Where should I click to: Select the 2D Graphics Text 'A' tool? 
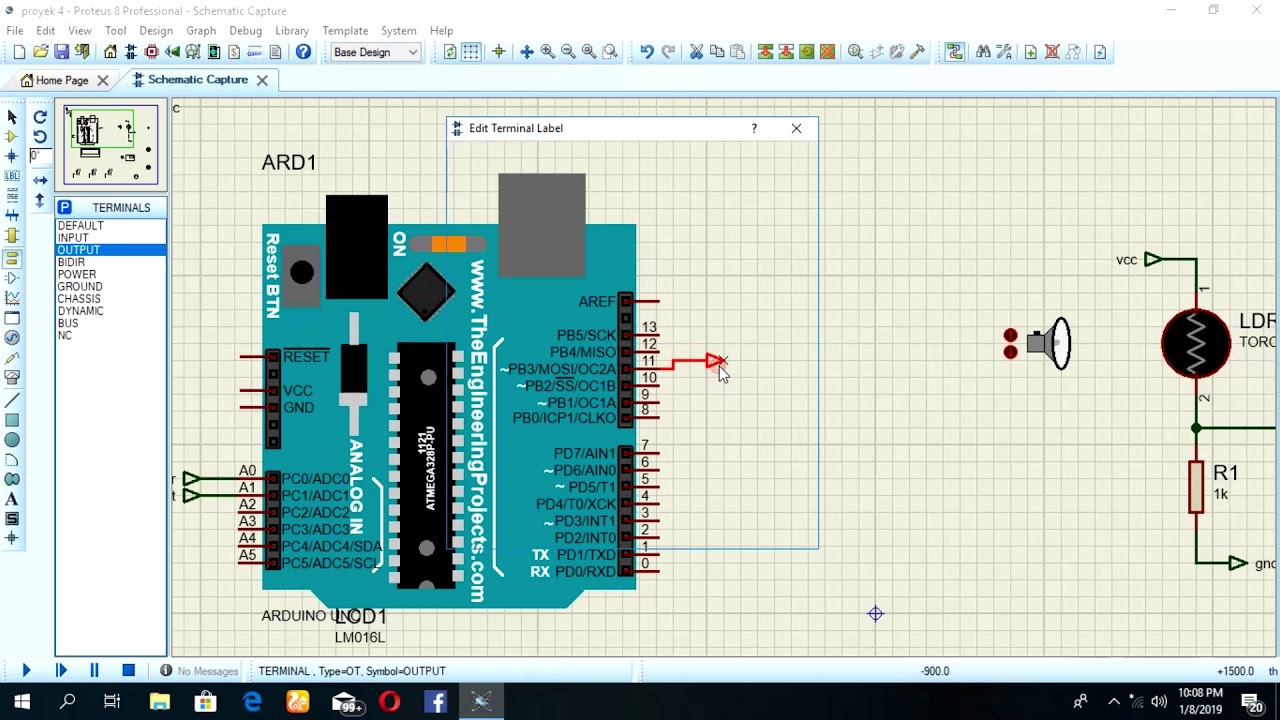(x=12, y=499)
